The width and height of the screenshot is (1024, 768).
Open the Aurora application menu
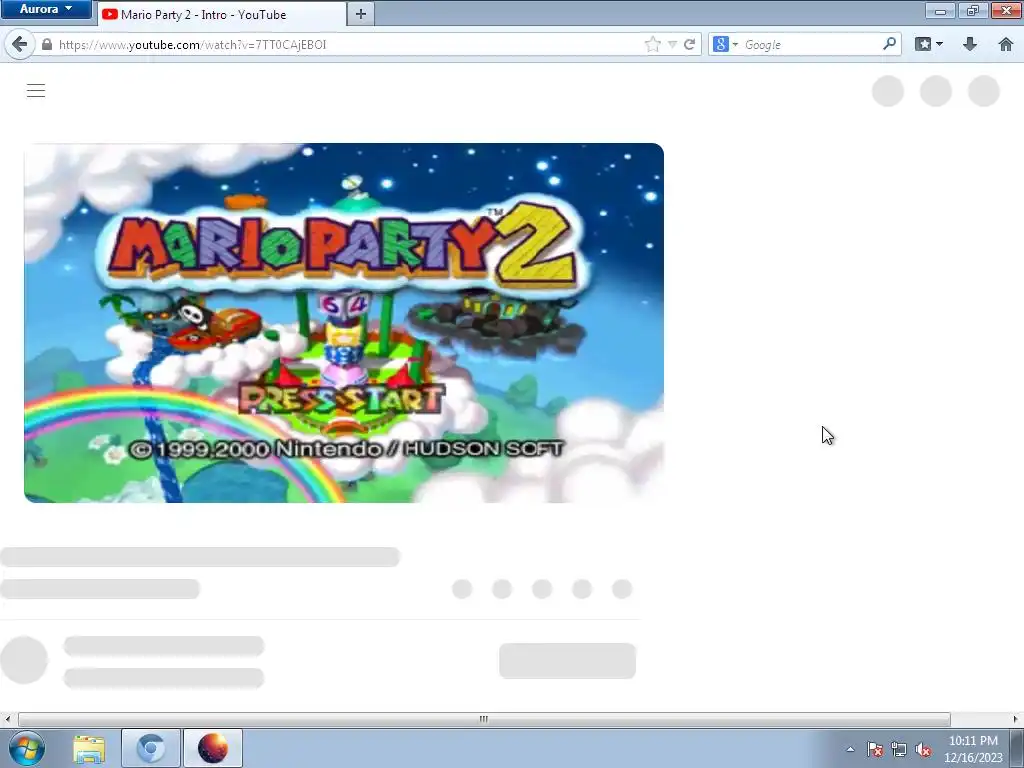coord(46,9)
